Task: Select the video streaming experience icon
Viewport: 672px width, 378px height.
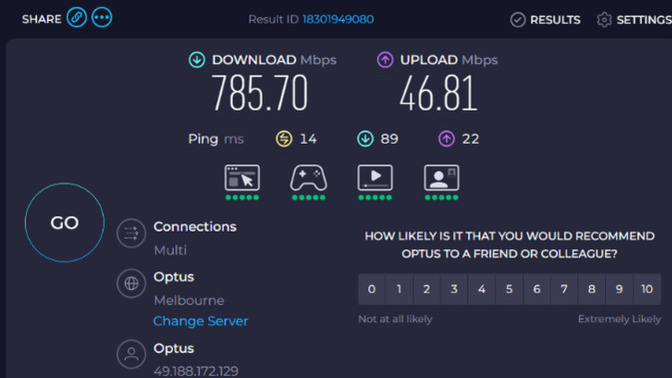Action: [x=375, y=177]
